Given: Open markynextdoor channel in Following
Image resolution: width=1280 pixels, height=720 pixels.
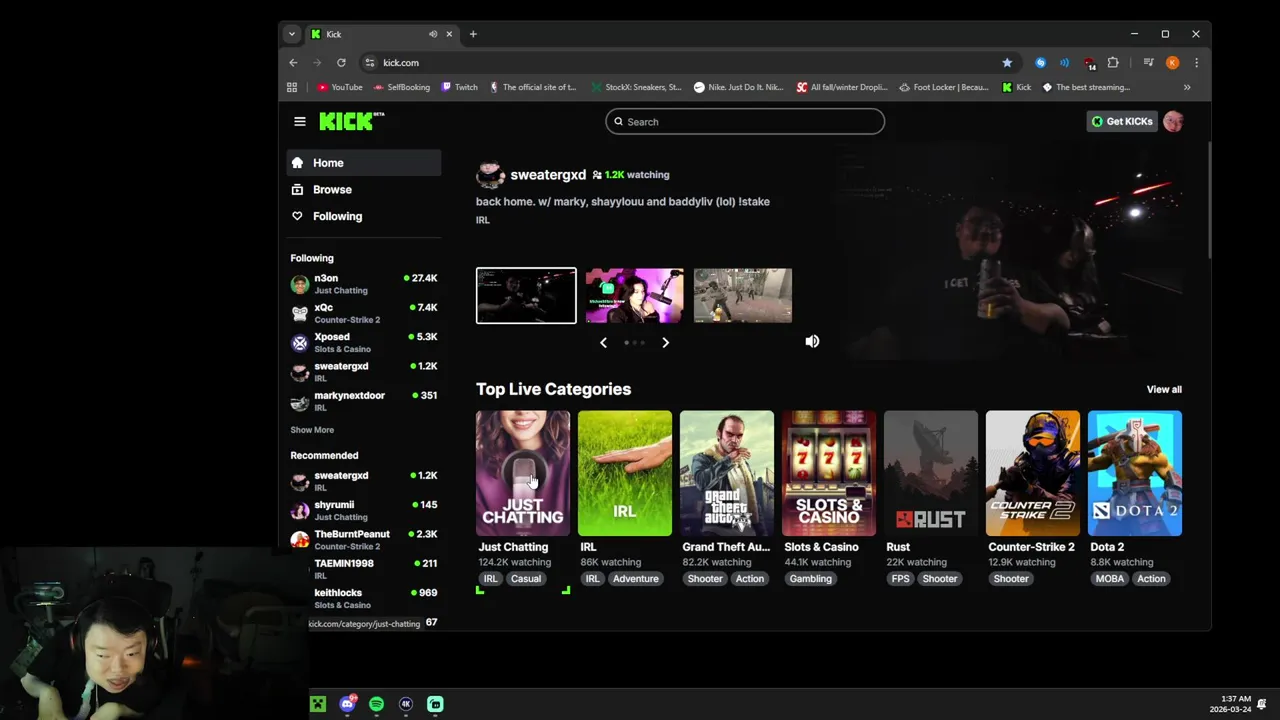Looking at the screenshot, I should pos(364,401).
